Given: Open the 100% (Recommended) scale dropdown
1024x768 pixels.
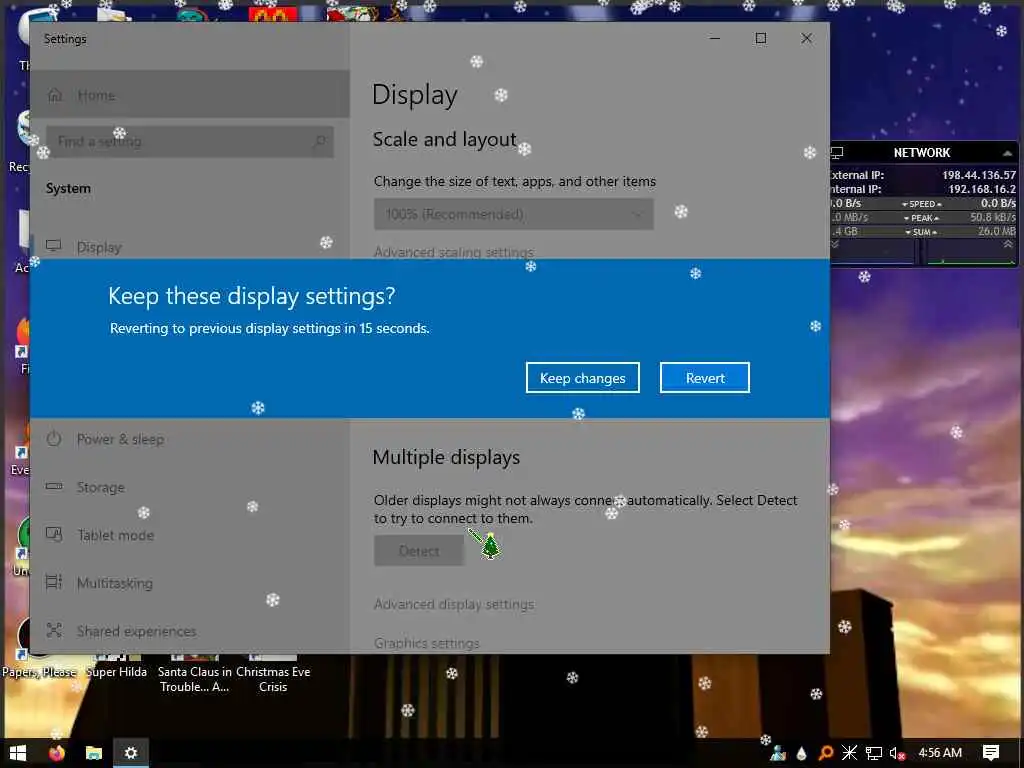Looking at the screenshot, I should 513,214.
